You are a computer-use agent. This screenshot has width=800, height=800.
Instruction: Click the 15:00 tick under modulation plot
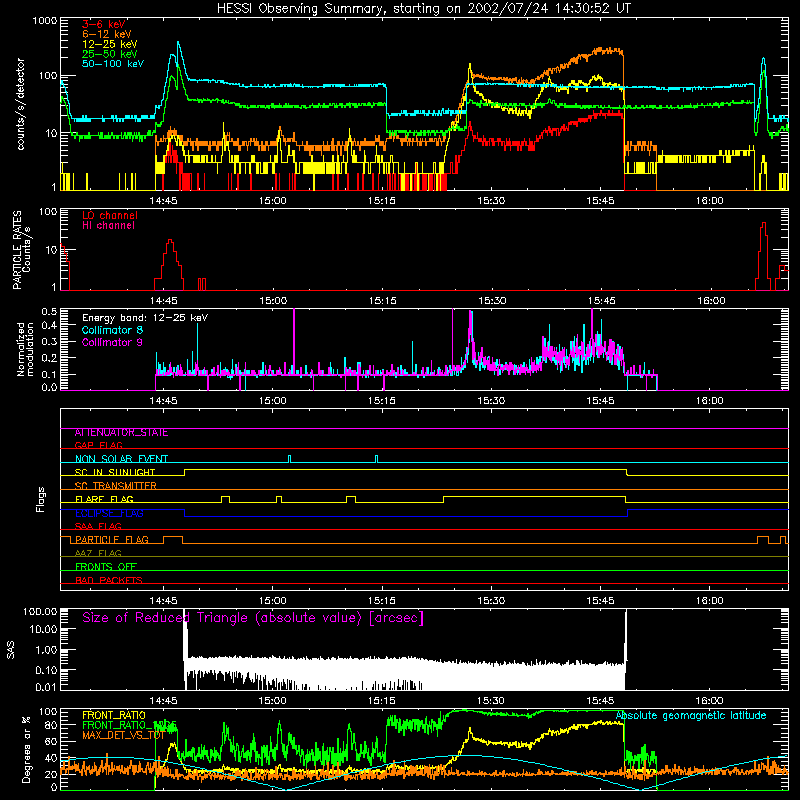[x=272, y=401]
